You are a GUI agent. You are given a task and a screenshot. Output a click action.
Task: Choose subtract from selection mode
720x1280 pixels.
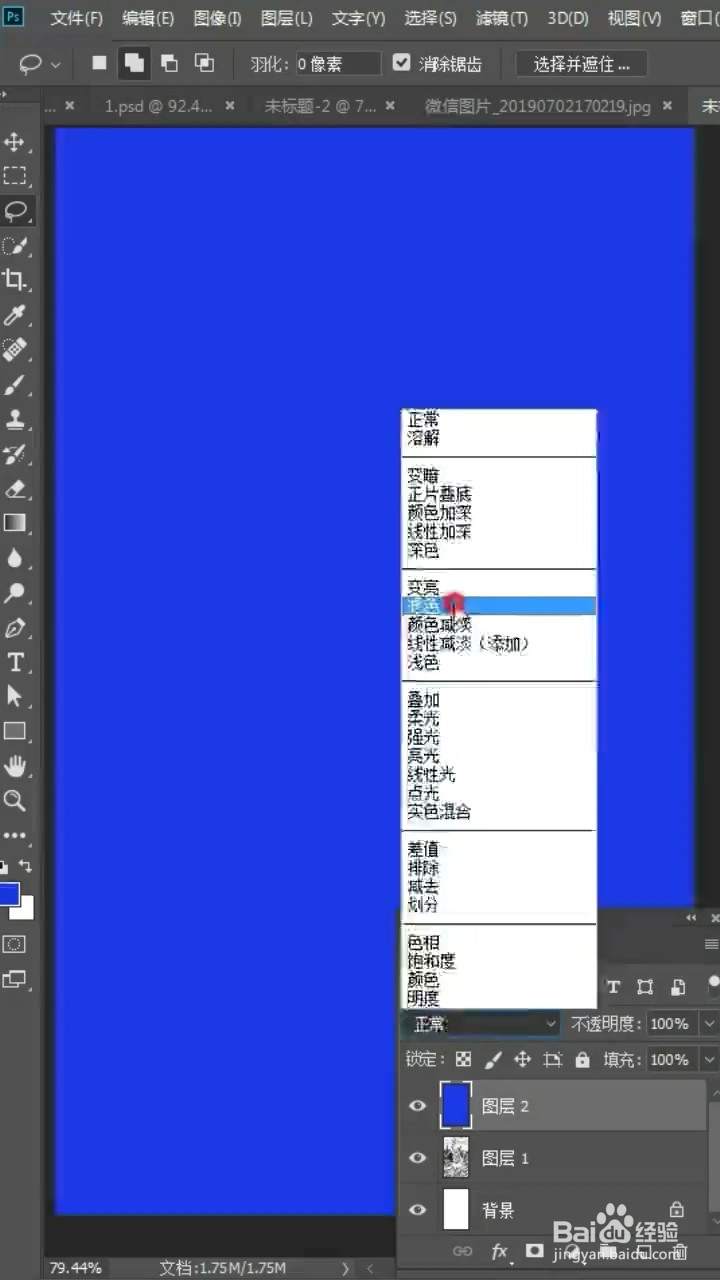coord(169,63)
